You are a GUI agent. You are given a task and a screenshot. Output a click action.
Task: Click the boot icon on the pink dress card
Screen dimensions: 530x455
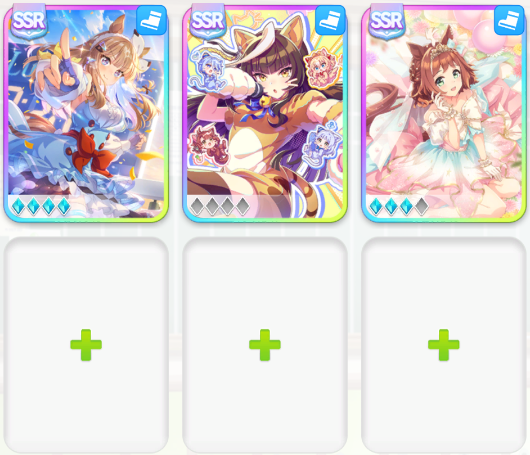point(509,20)
